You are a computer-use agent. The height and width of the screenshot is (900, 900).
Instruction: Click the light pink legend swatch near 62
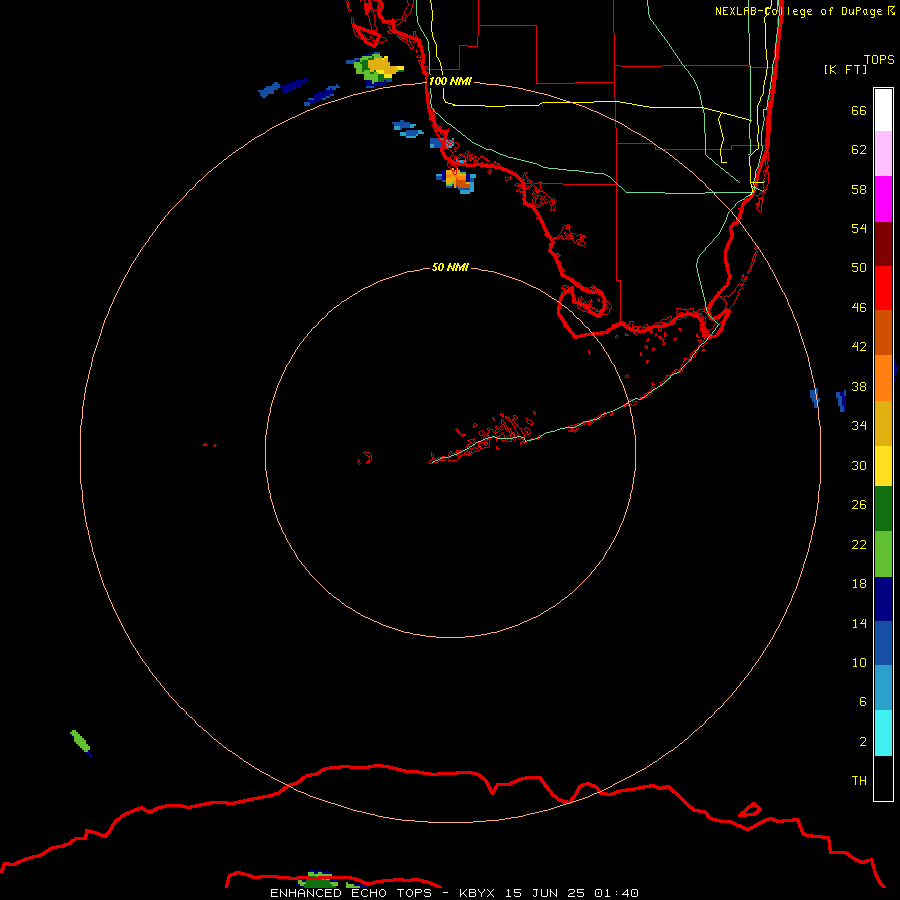[x=883, y=154]
